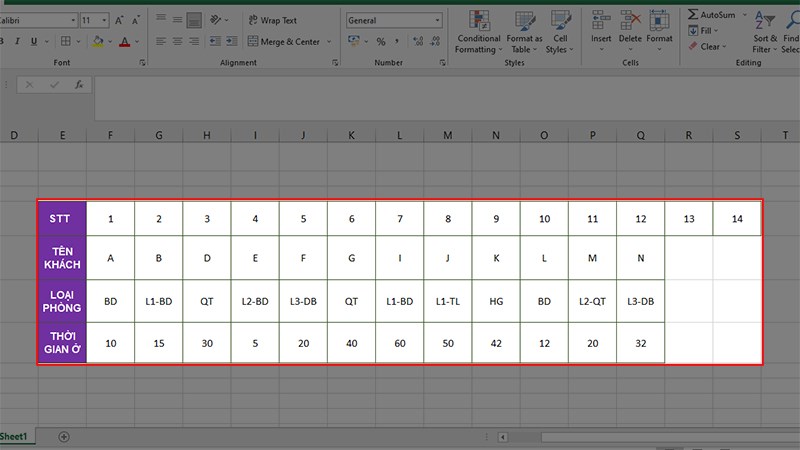800x450 pixels.
Task: Expand the Merge & Center dropdown arrow
Action: 329,42
